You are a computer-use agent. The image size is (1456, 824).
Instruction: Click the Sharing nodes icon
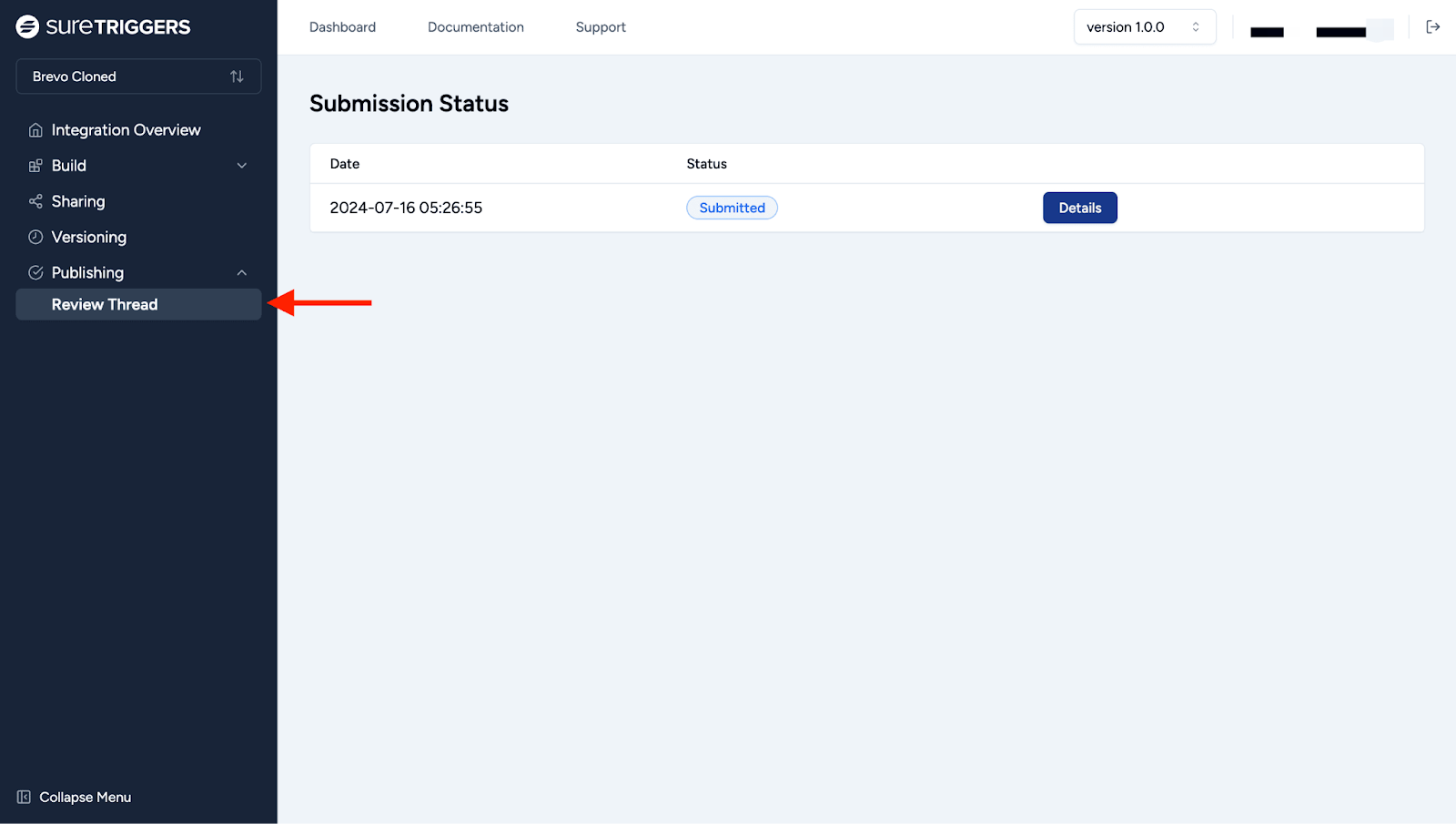click(x=35, y=201)
